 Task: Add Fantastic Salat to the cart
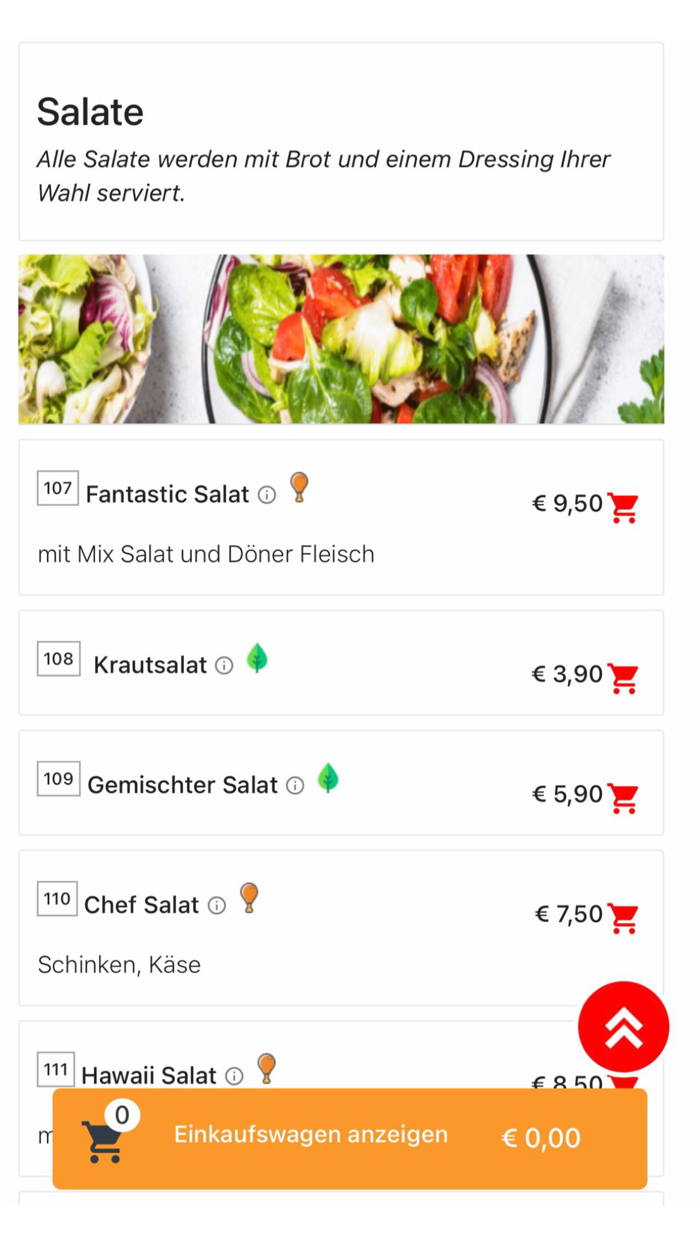(623, 508)
